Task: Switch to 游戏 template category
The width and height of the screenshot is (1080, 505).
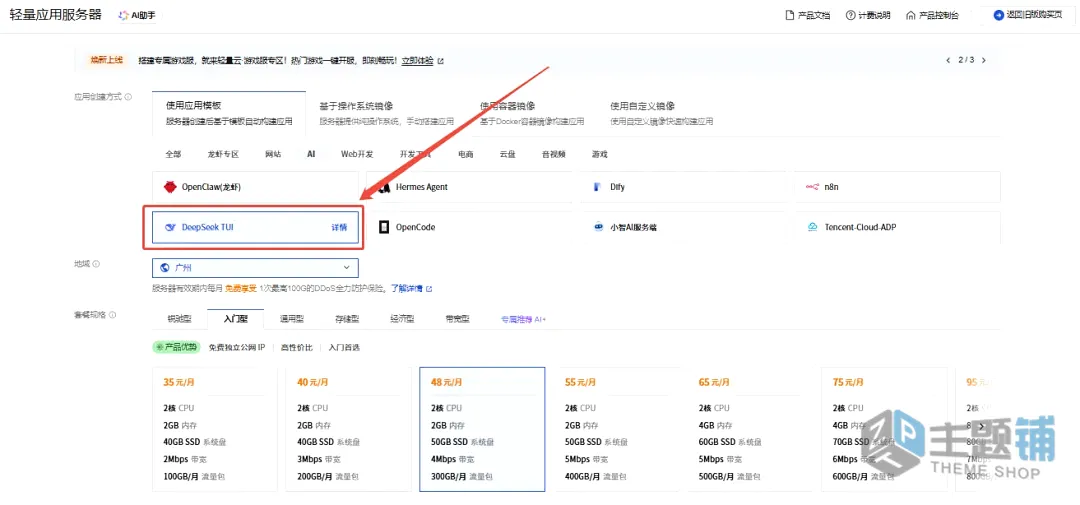Action: click(x=599, y=154)
